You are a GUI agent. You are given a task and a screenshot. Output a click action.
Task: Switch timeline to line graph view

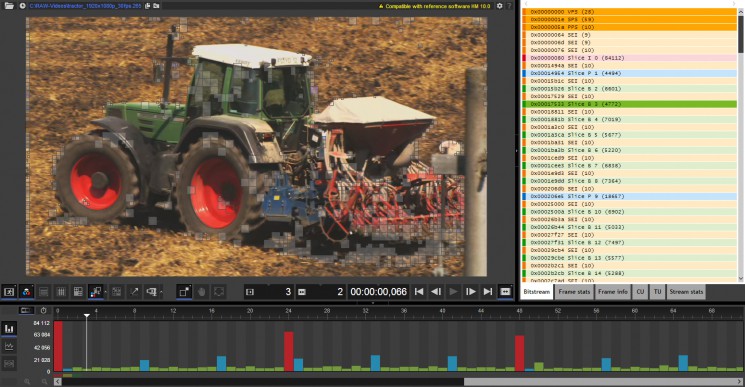[x=9, y=346]
